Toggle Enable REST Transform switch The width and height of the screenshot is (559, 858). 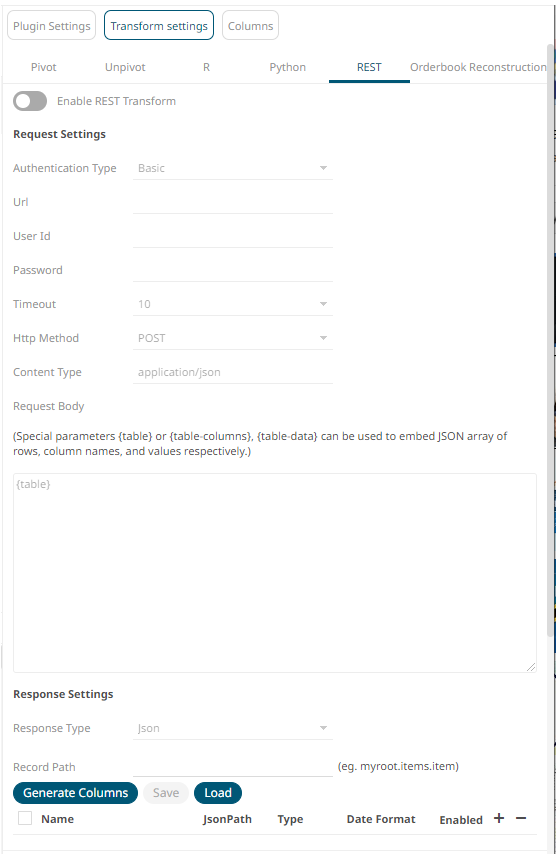tap(30, 101)
